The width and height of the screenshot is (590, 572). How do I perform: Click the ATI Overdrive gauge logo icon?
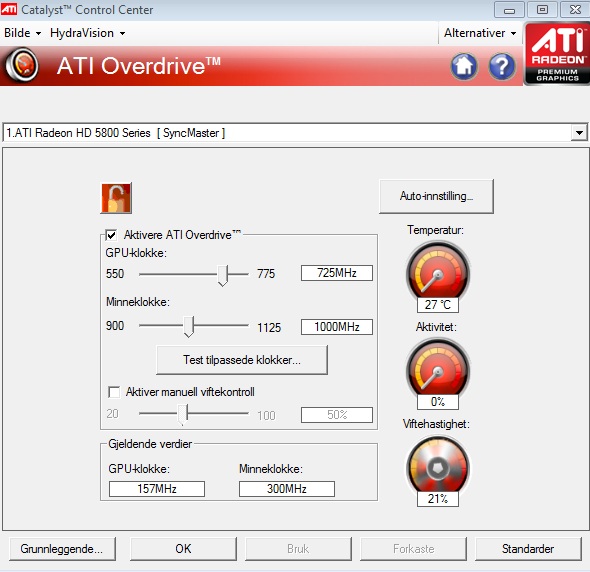tap(22, 65)
